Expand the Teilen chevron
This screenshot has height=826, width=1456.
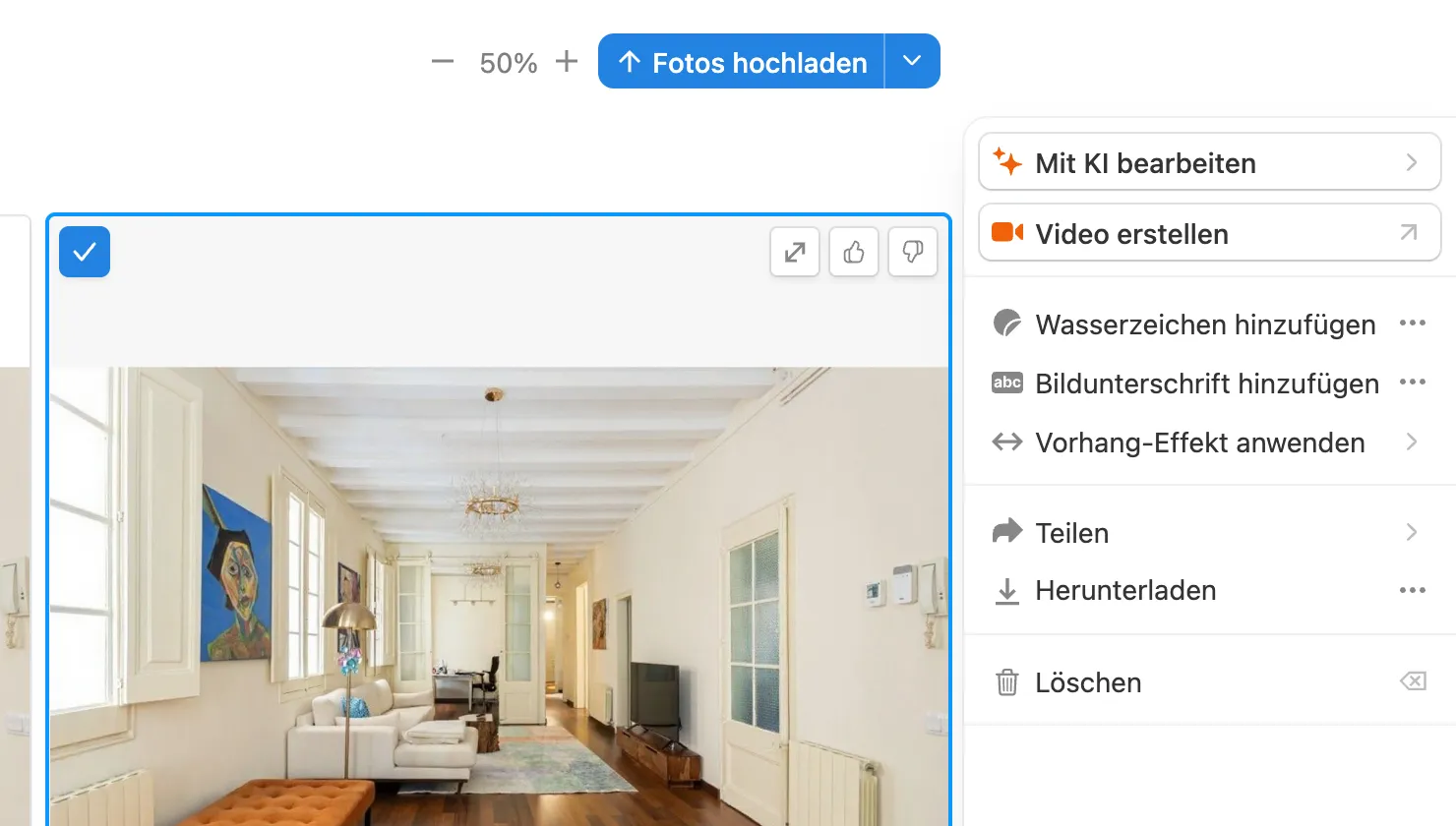[x=1412, y=532]
